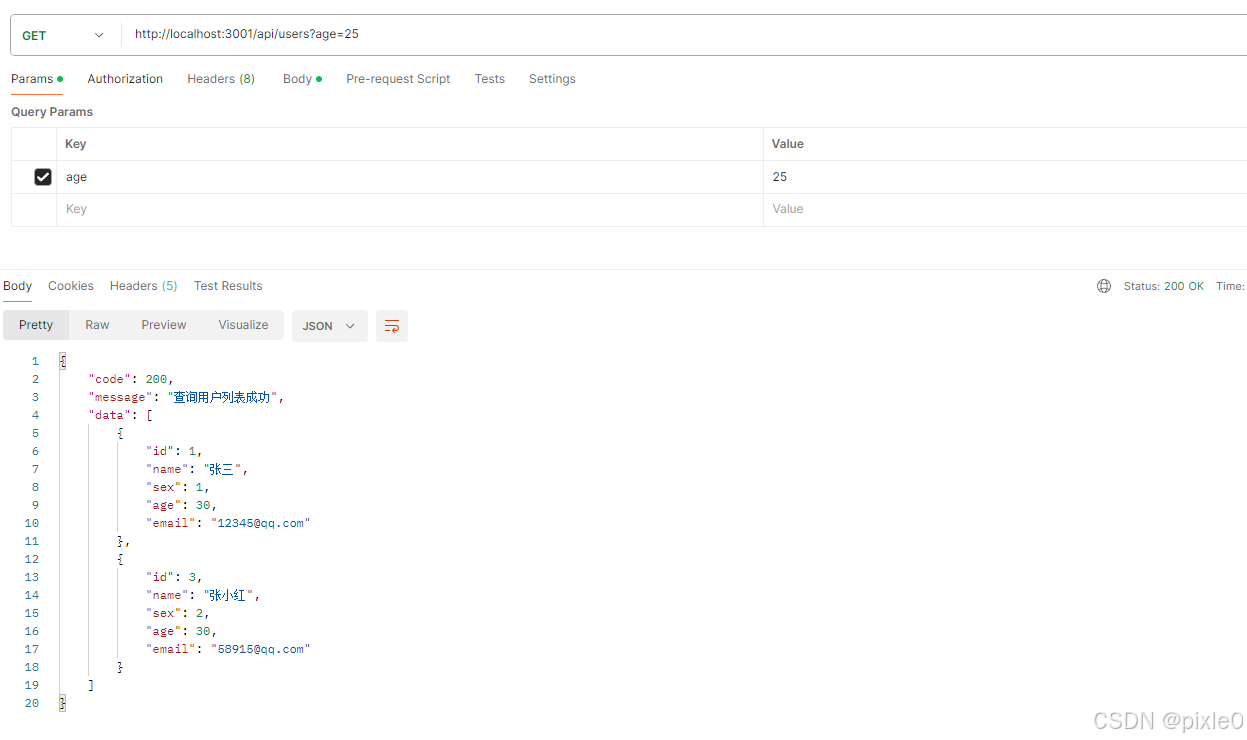Open the response Cookies tab
Viewport: 1247px width, 740px height.
click(x=71, y=286)
